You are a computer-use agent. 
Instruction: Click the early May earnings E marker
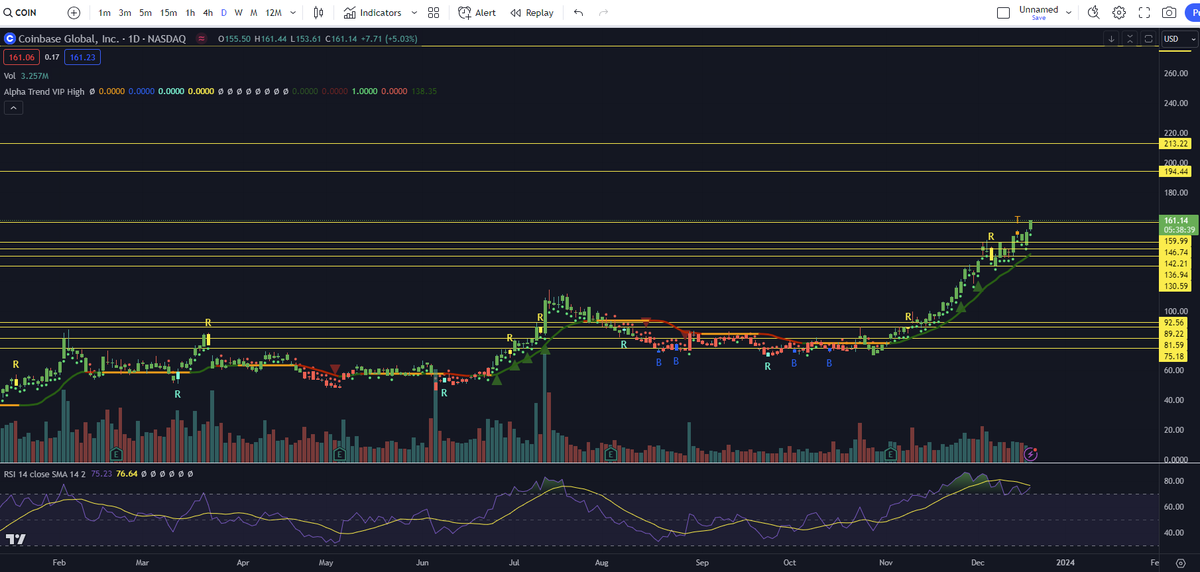point(339,454)
